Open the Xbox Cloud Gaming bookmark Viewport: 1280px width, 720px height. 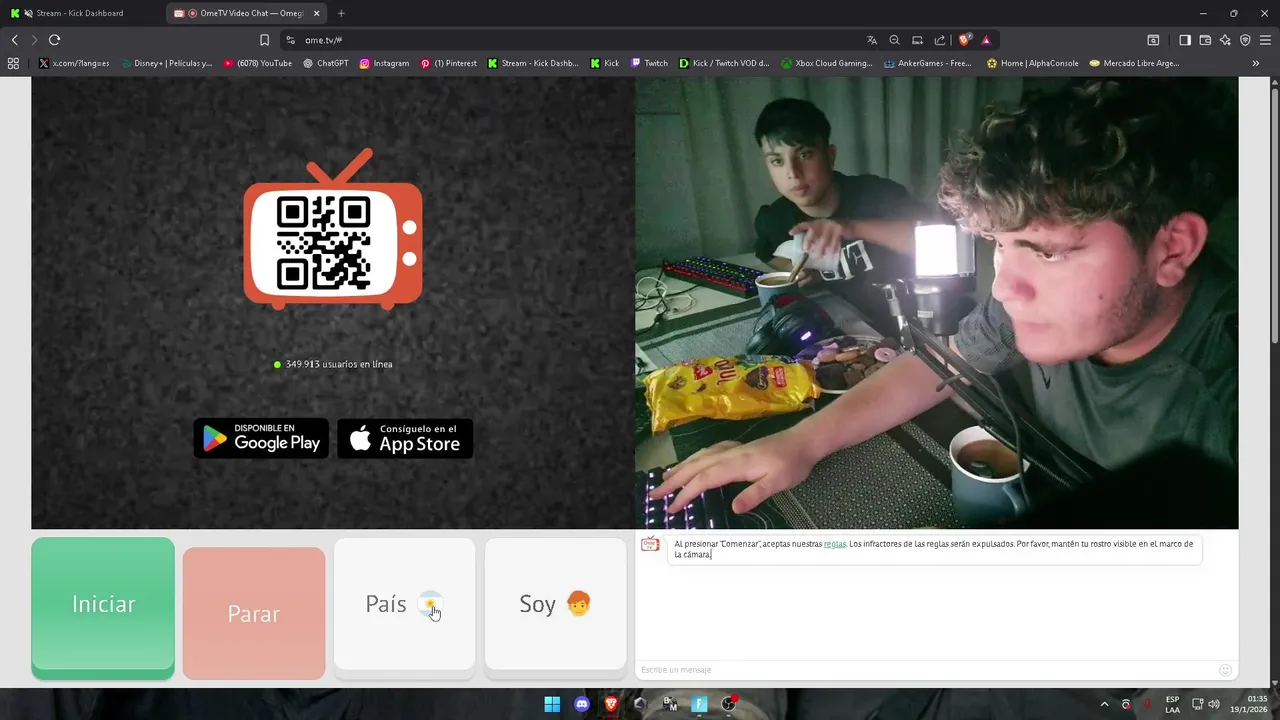(827, 63)
